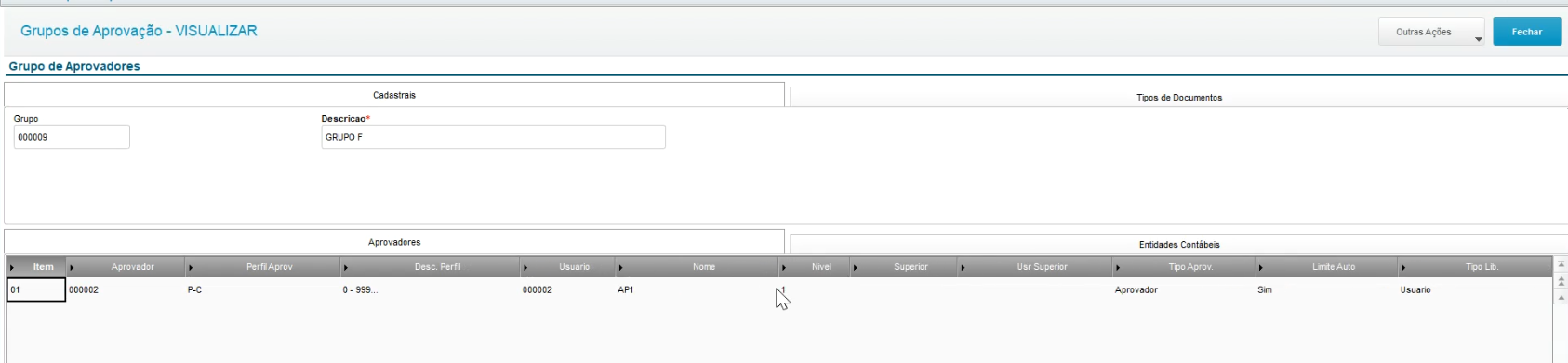The width and height of the screenshot is (1568, 363).
Task: Click Nome cell AP1
Action: pos(698,290)
